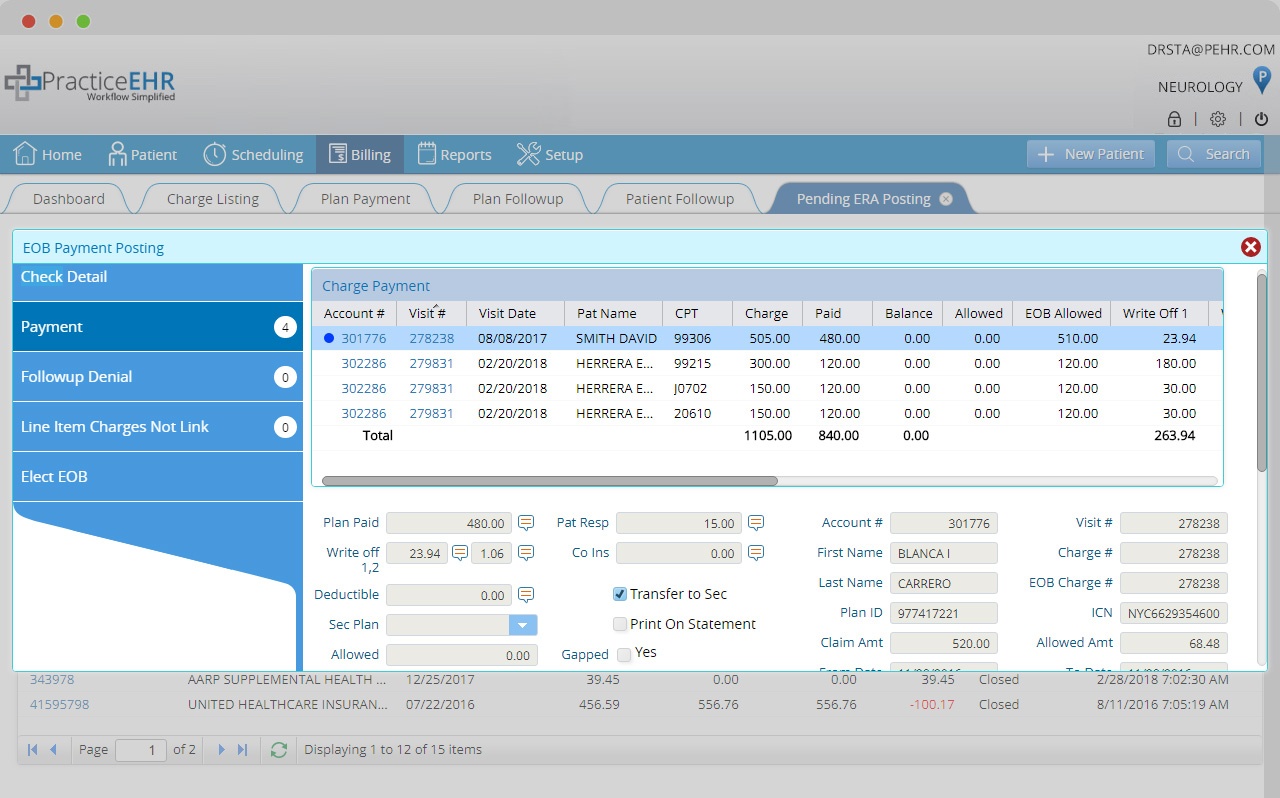Uncheck Transfer to Sec checkbox

click(x=620, y=594)
